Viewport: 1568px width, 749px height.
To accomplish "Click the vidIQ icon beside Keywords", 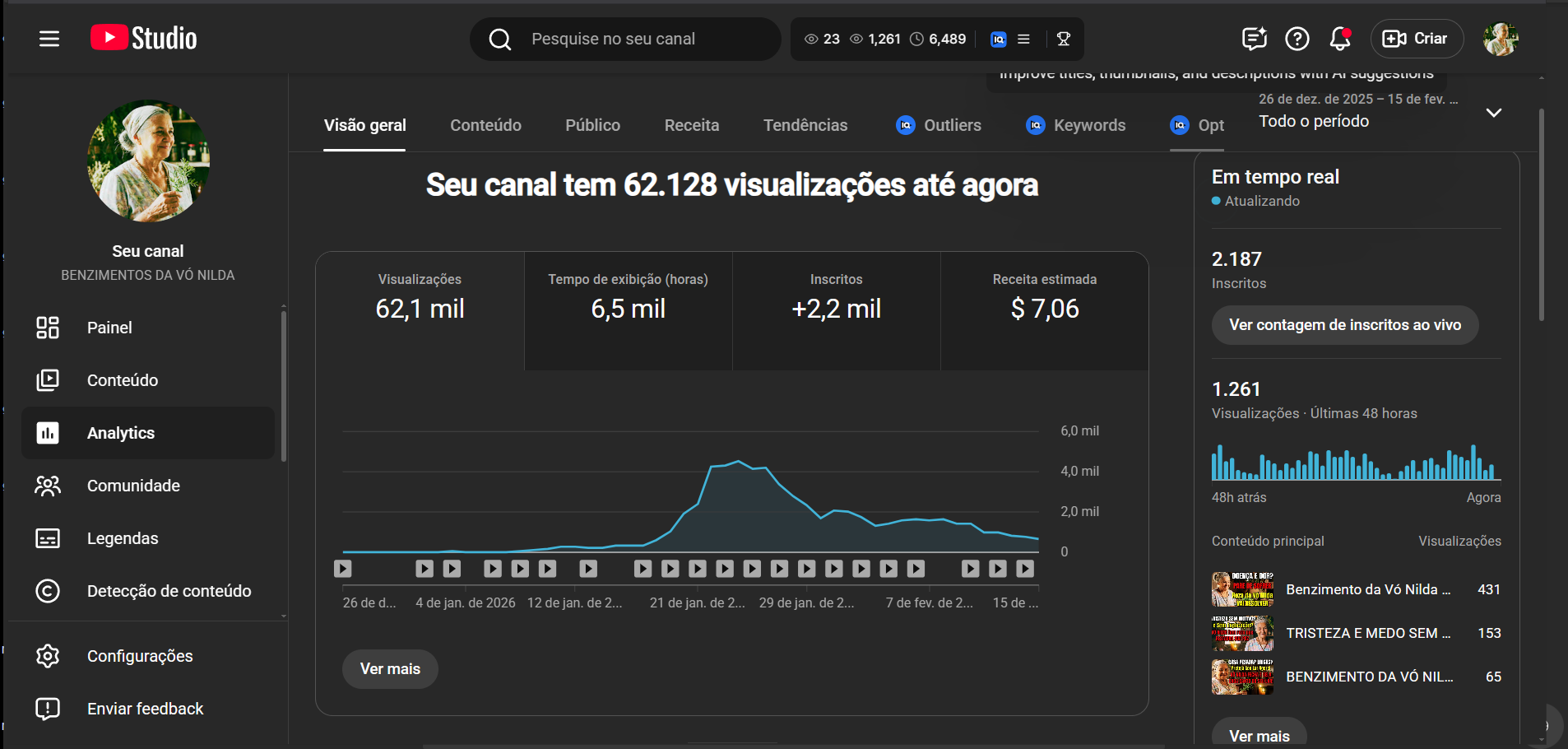I will 1036,125.
